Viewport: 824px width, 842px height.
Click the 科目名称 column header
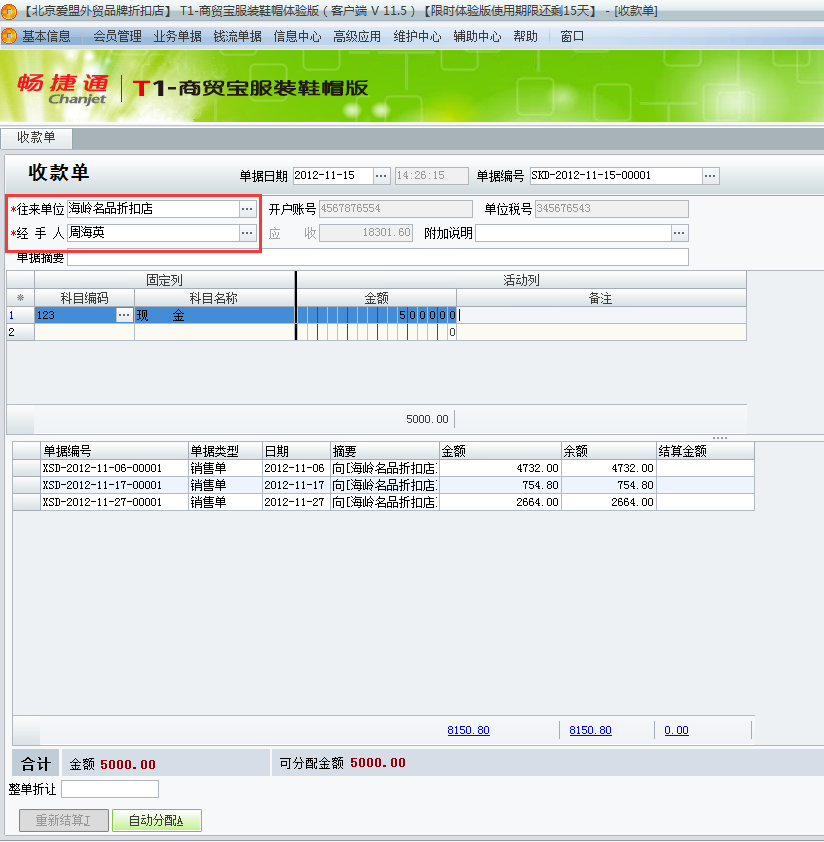click(x=214, y=298)
